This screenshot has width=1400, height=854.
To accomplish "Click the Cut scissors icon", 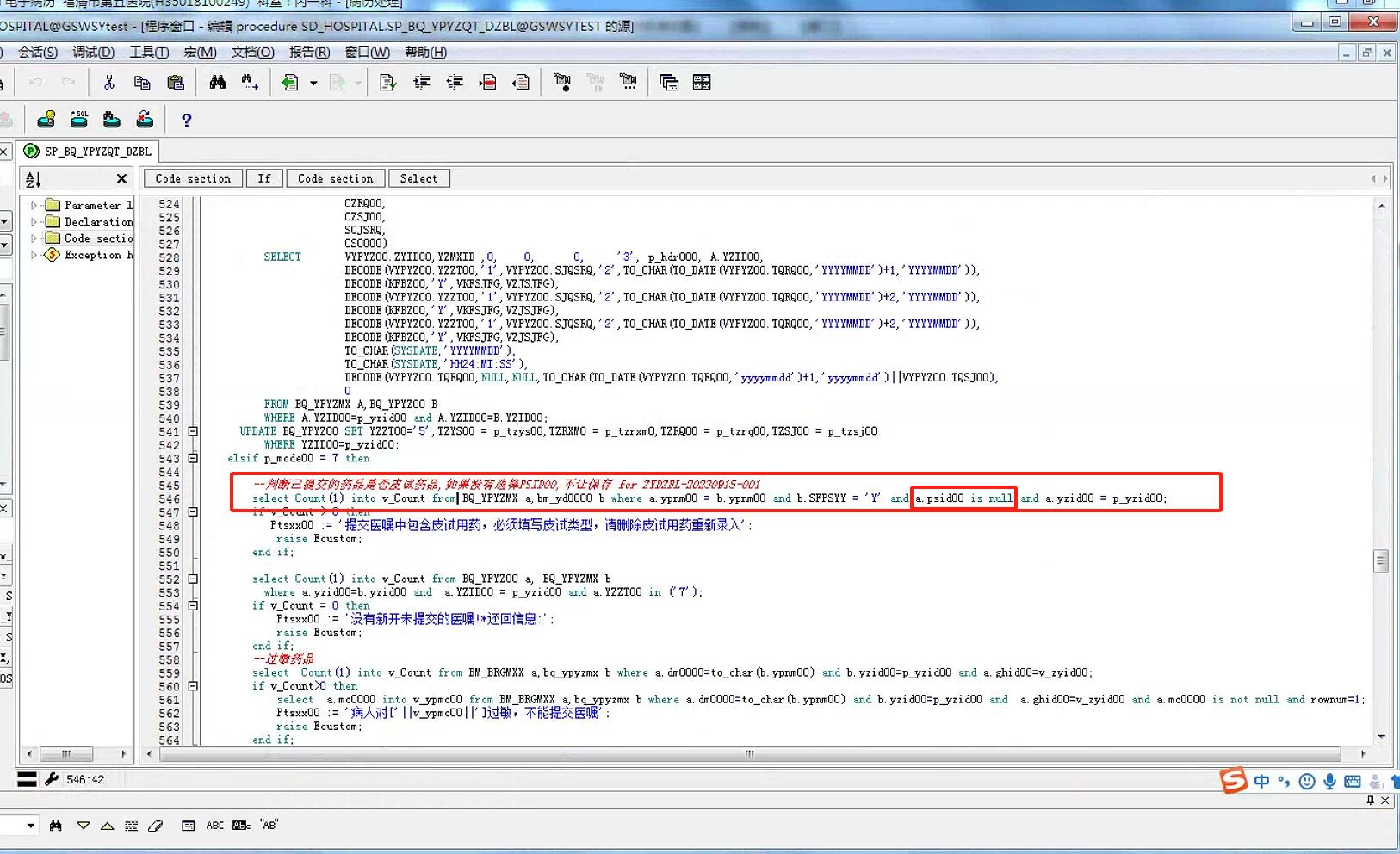I will [108, 83].
